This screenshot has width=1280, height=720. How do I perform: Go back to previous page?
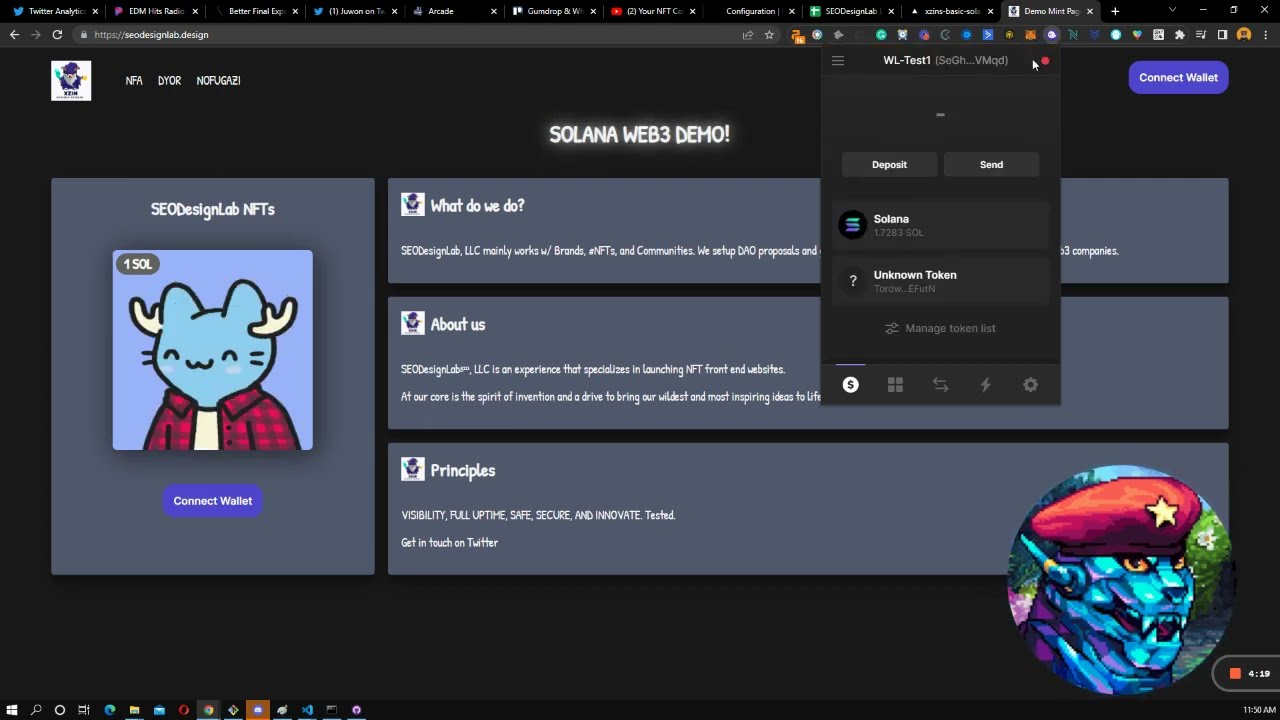point(14,34)
